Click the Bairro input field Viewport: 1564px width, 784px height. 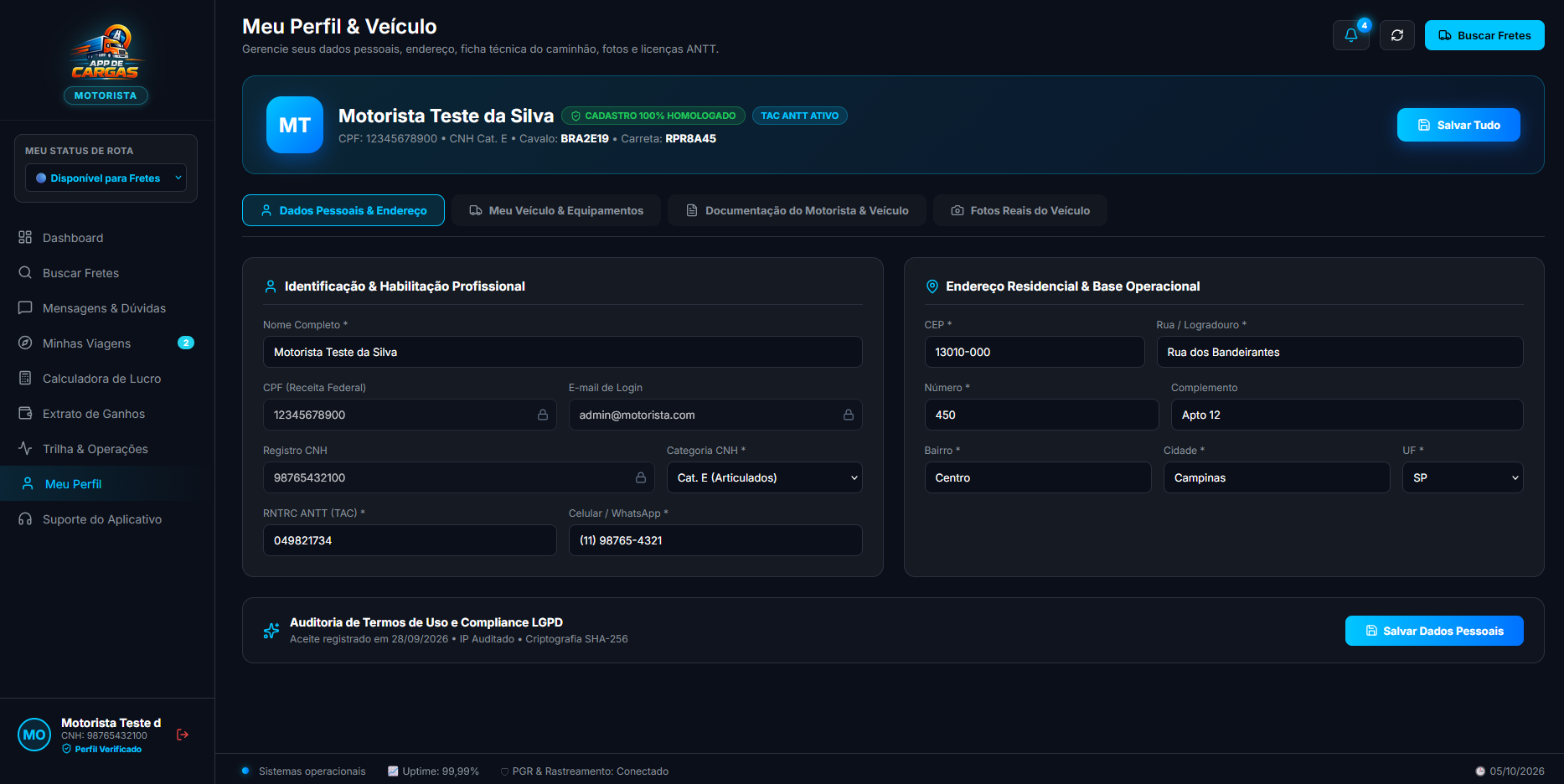[1038, 477]
